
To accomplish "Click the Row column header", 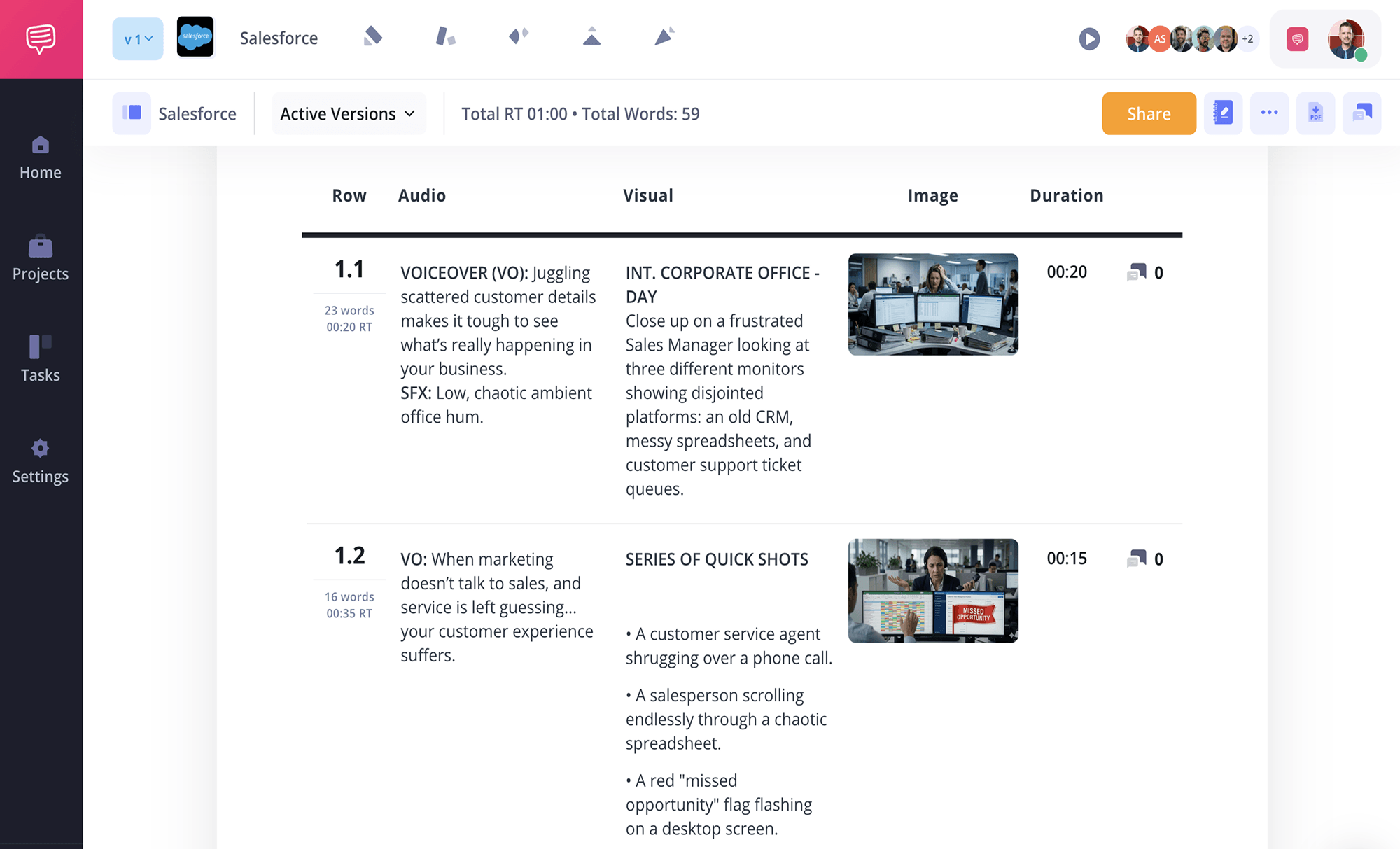I will pos(349,196).
